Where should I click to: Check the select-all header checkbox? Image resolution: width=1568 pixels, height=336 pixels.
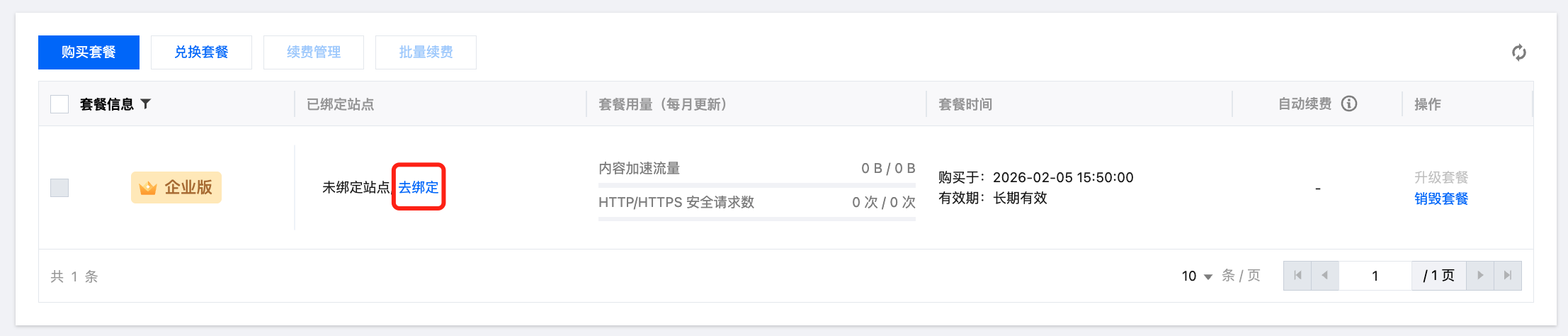(59, 104)
